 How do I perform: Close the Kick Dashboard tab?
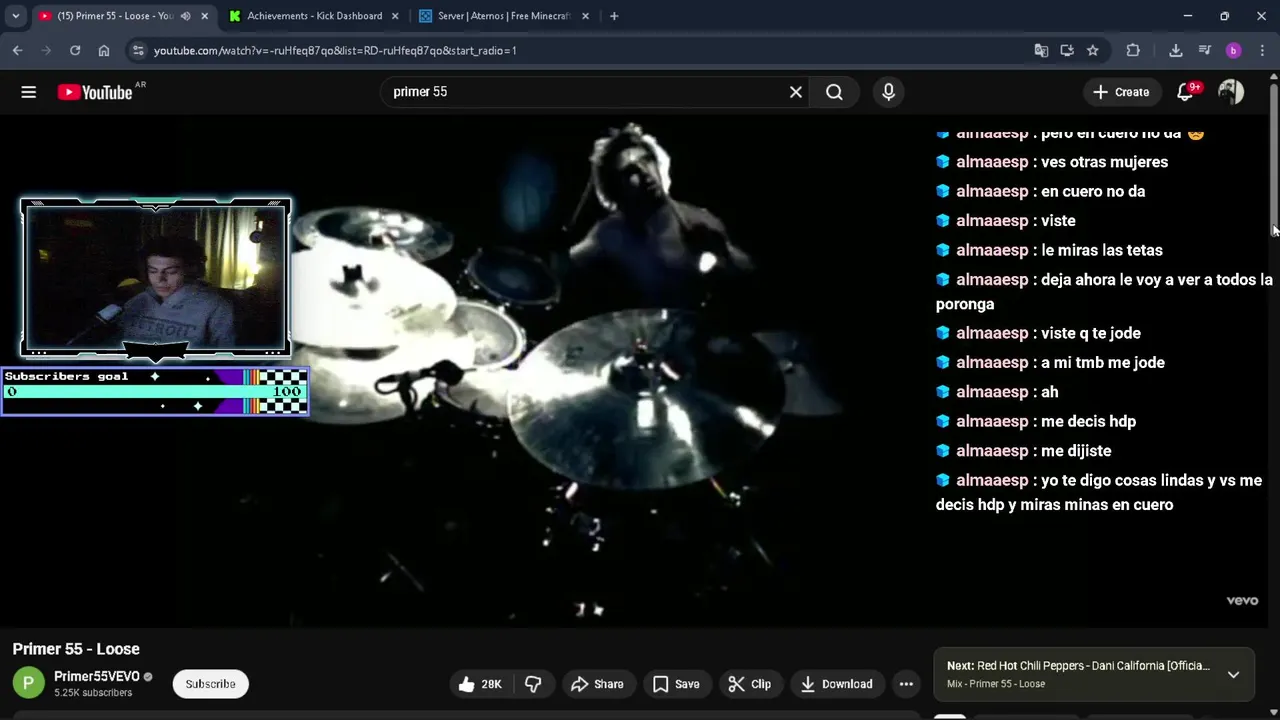[395, 16]
